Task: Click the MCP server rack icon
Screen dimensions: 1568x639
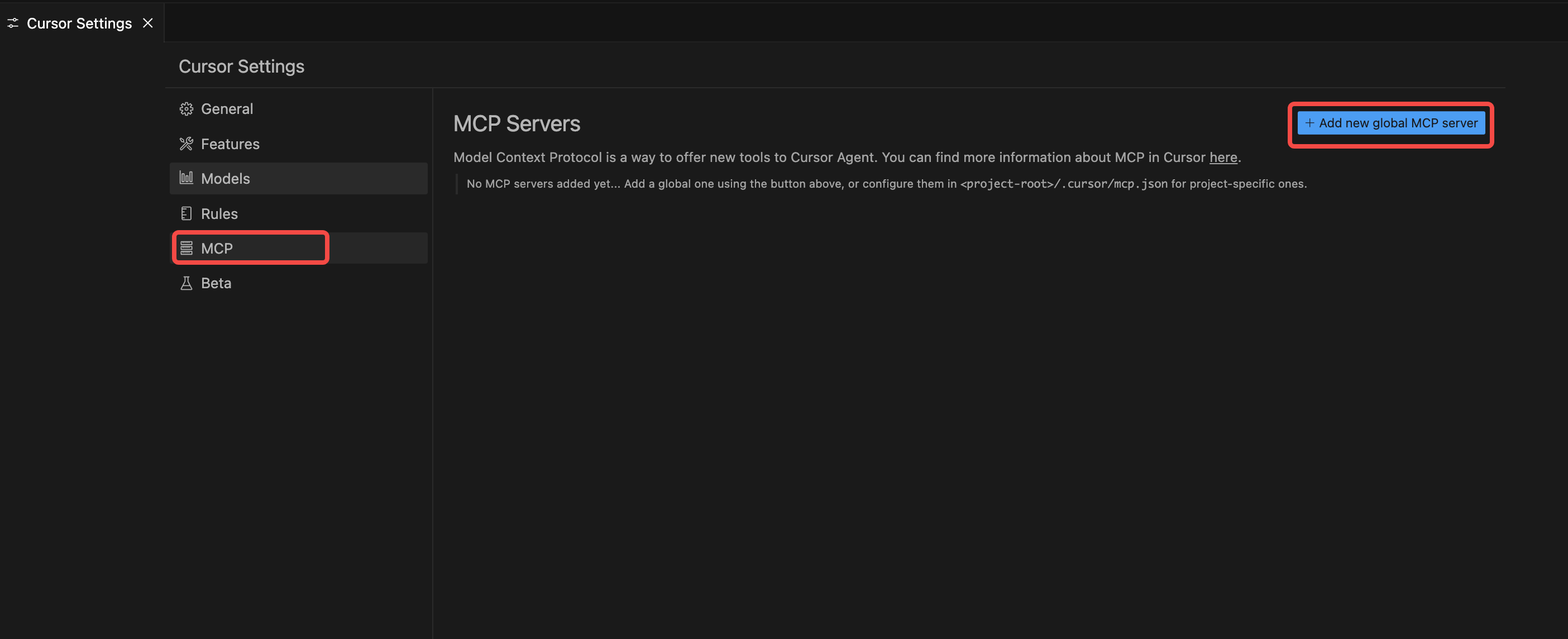Action: click(x=187, y=248)
